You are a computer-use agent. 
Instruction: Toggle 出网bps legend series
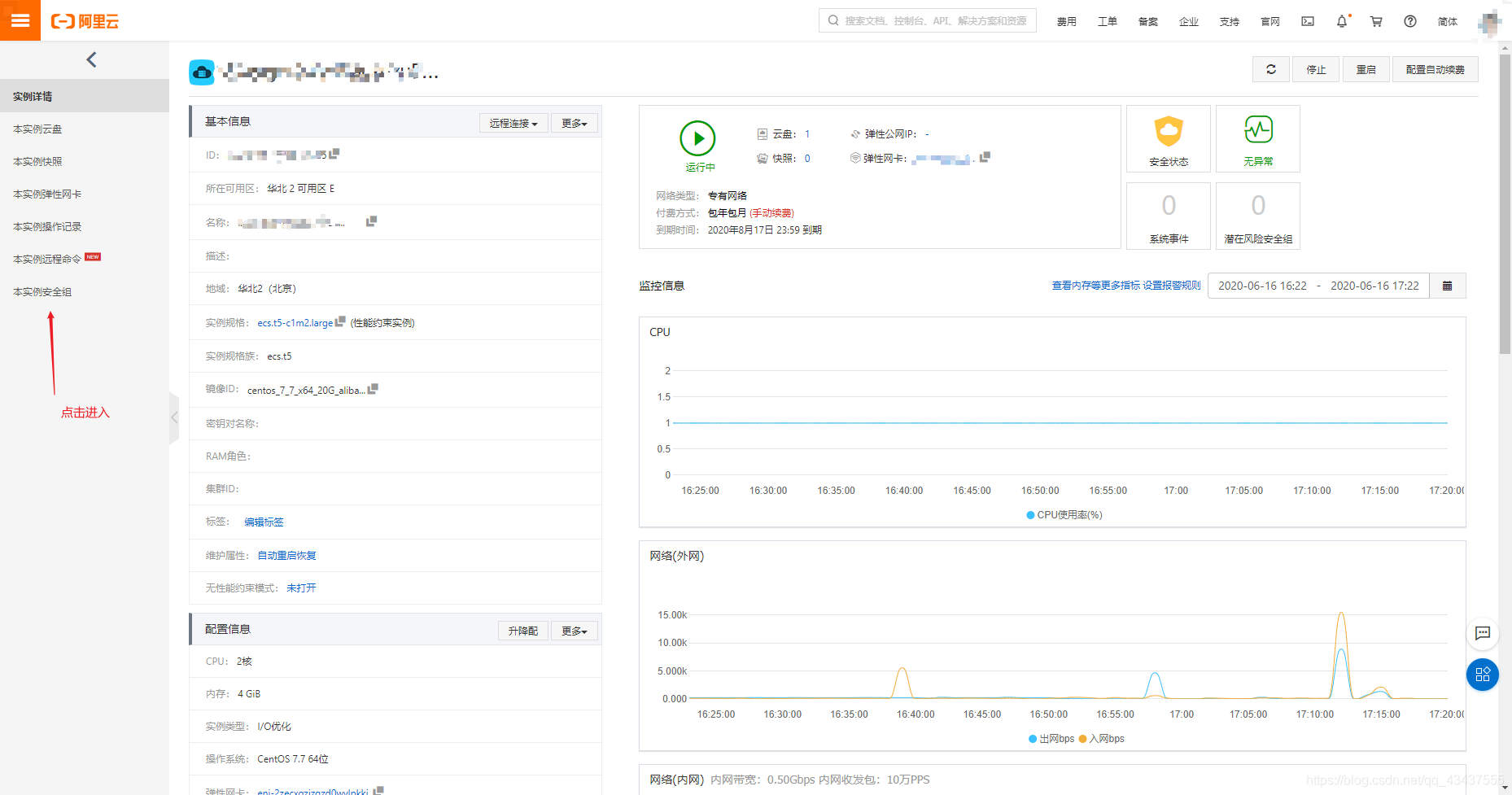pyautogui.click(x=1051, y=739)
